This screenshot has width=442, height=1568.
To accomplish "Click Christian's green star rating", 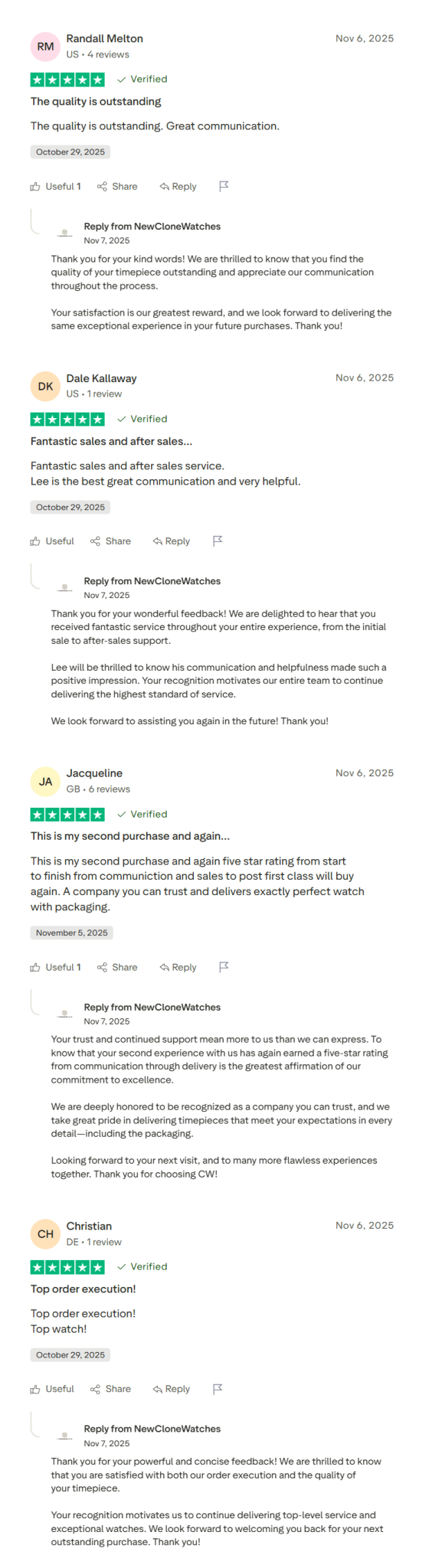I will (x=67, y=1266).
